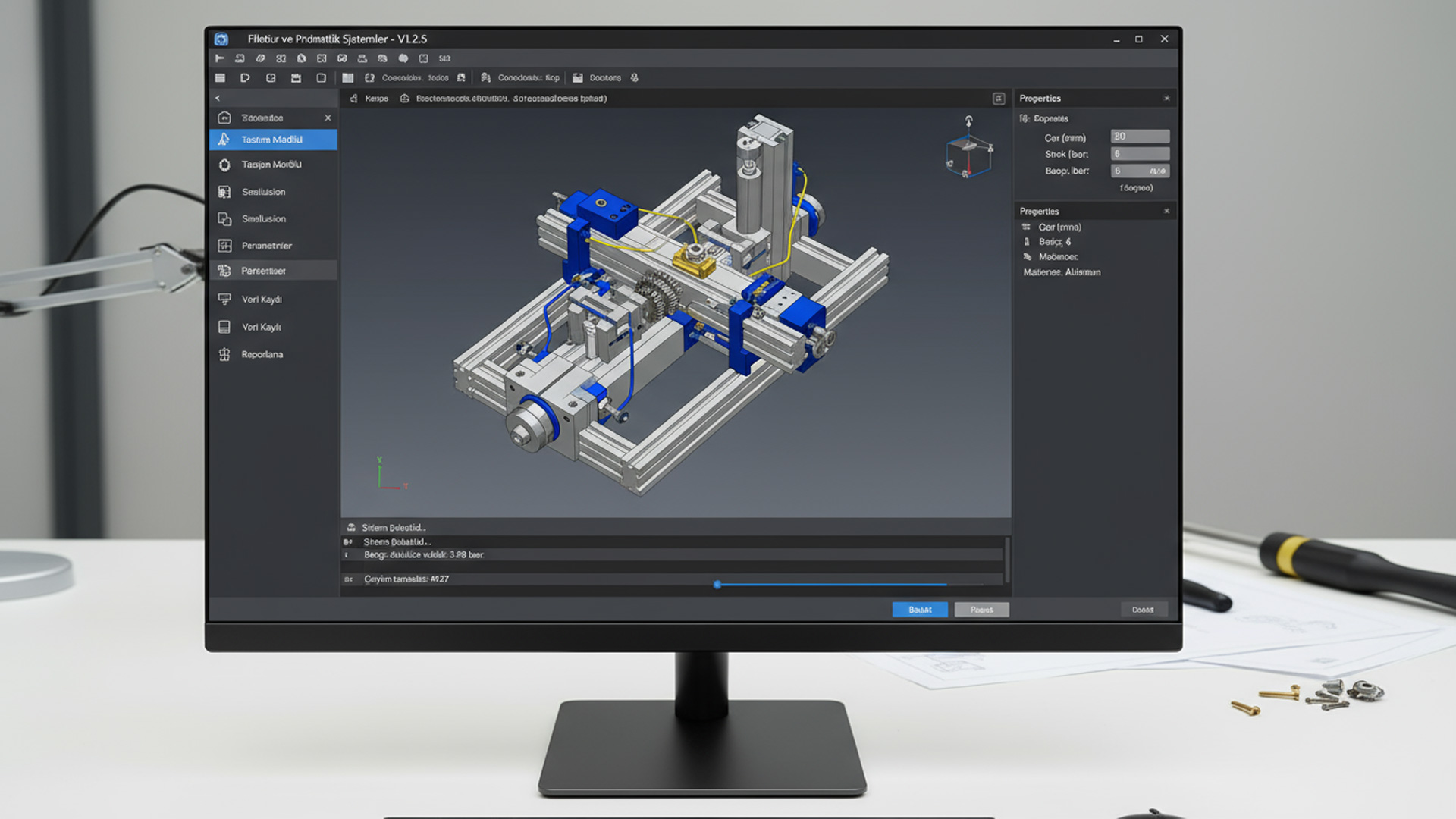
Task: Collapse the left sidebar with arrow
Action: pyautogui.click(x=218, y=99)
